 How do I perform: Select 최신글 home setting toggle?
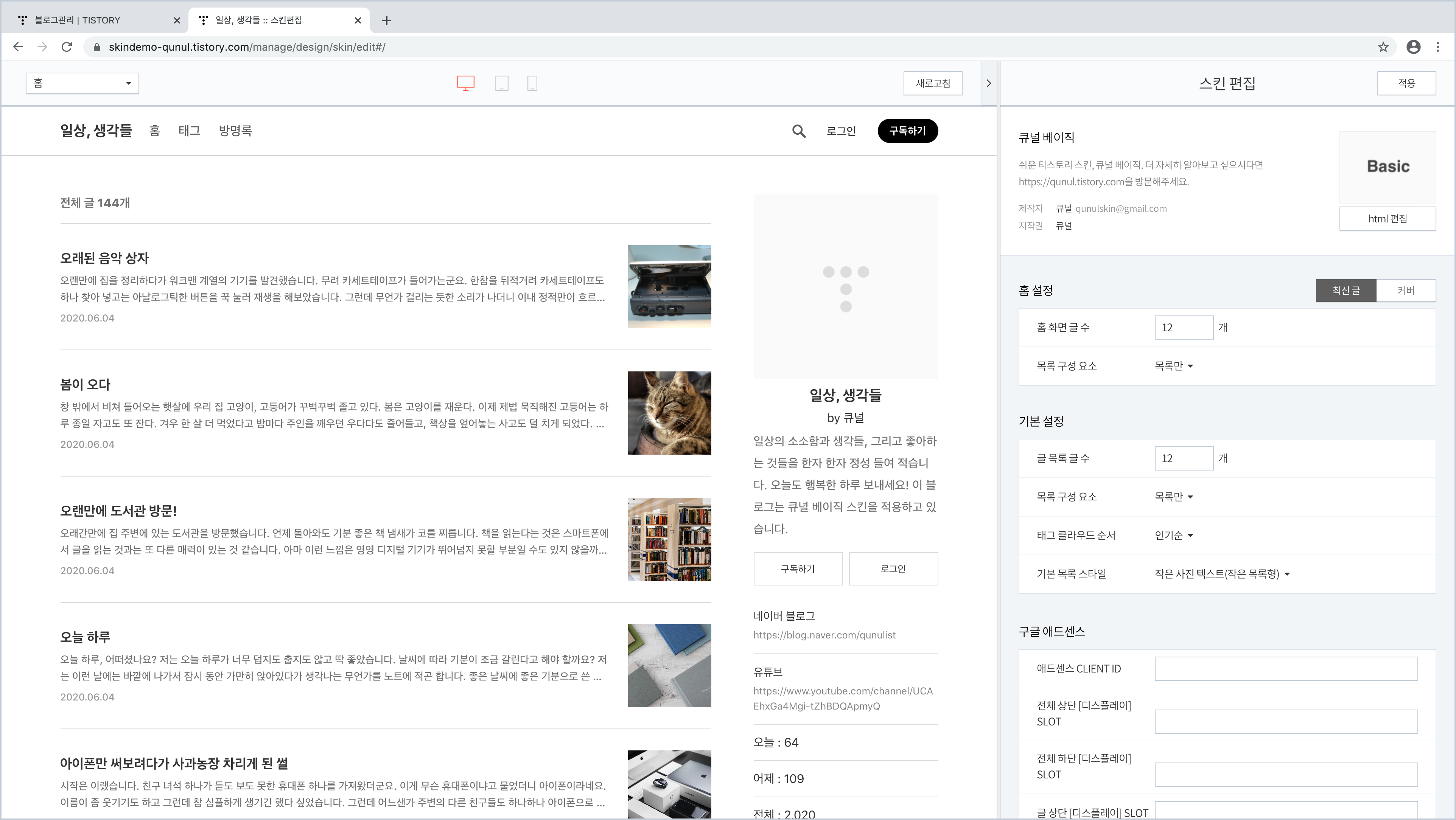(x=1345, y=290)
